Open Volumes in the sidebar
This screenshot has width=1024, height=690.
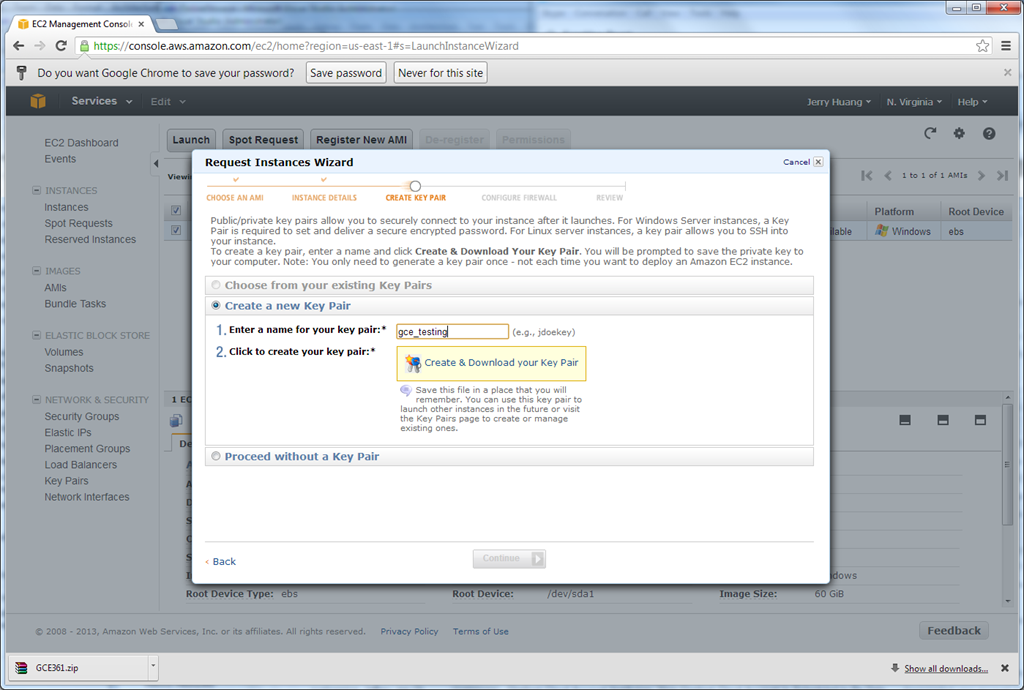(x=63, y=352)
